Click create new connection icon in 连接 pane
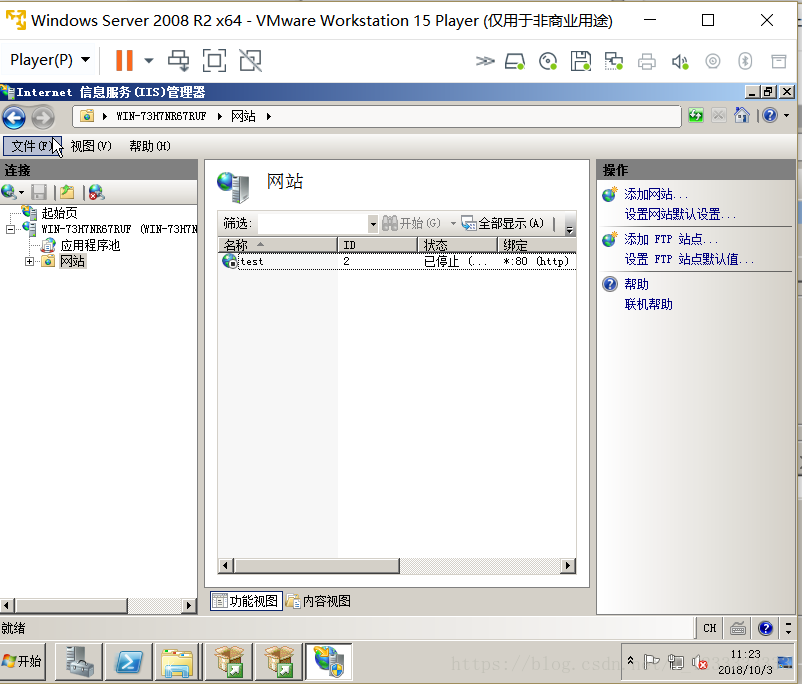This screenshot has width=802, height=684. tap(9, 192)
